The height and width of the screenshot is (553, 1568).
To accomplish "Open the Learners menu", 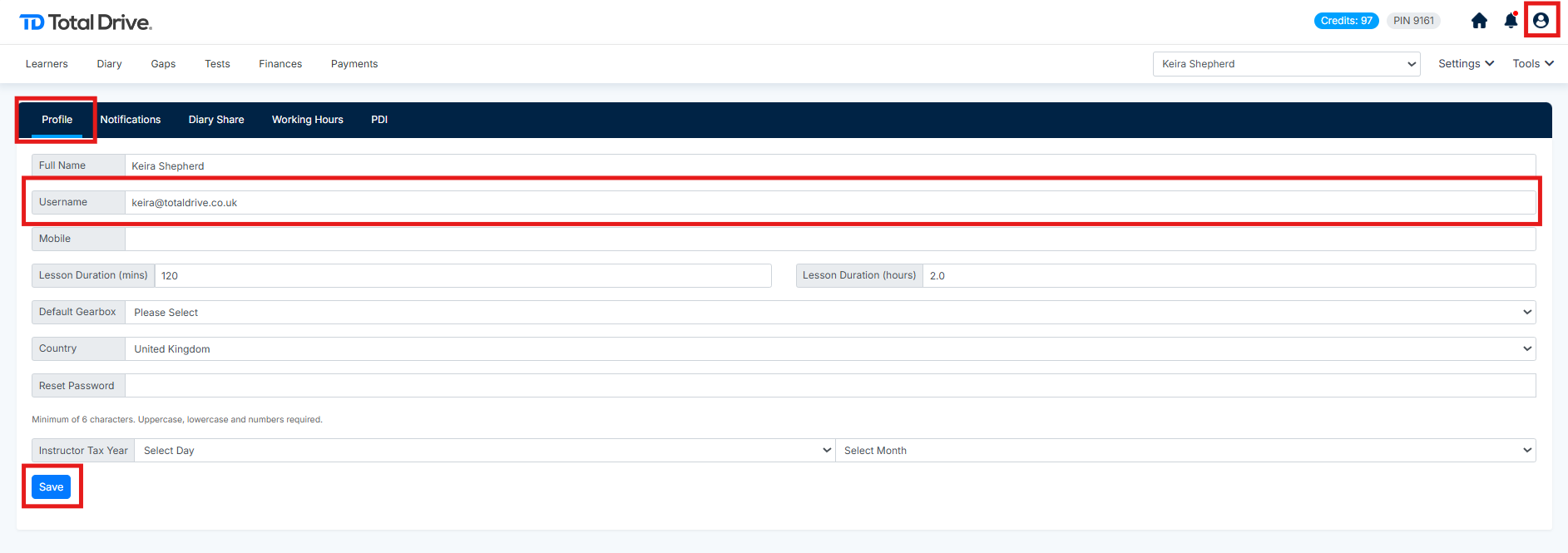I will coord(47,64).
